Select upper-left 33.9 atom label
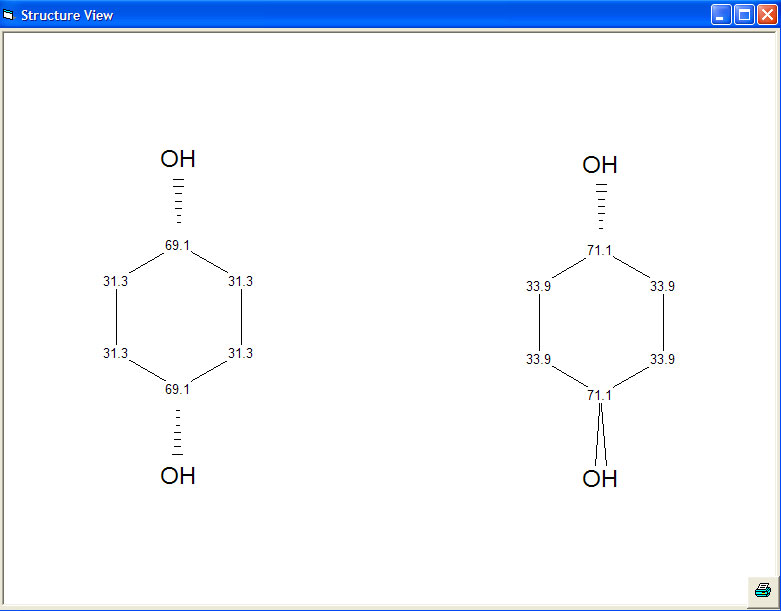The height and width of the screenshot is (611, 781). point(539,287)
